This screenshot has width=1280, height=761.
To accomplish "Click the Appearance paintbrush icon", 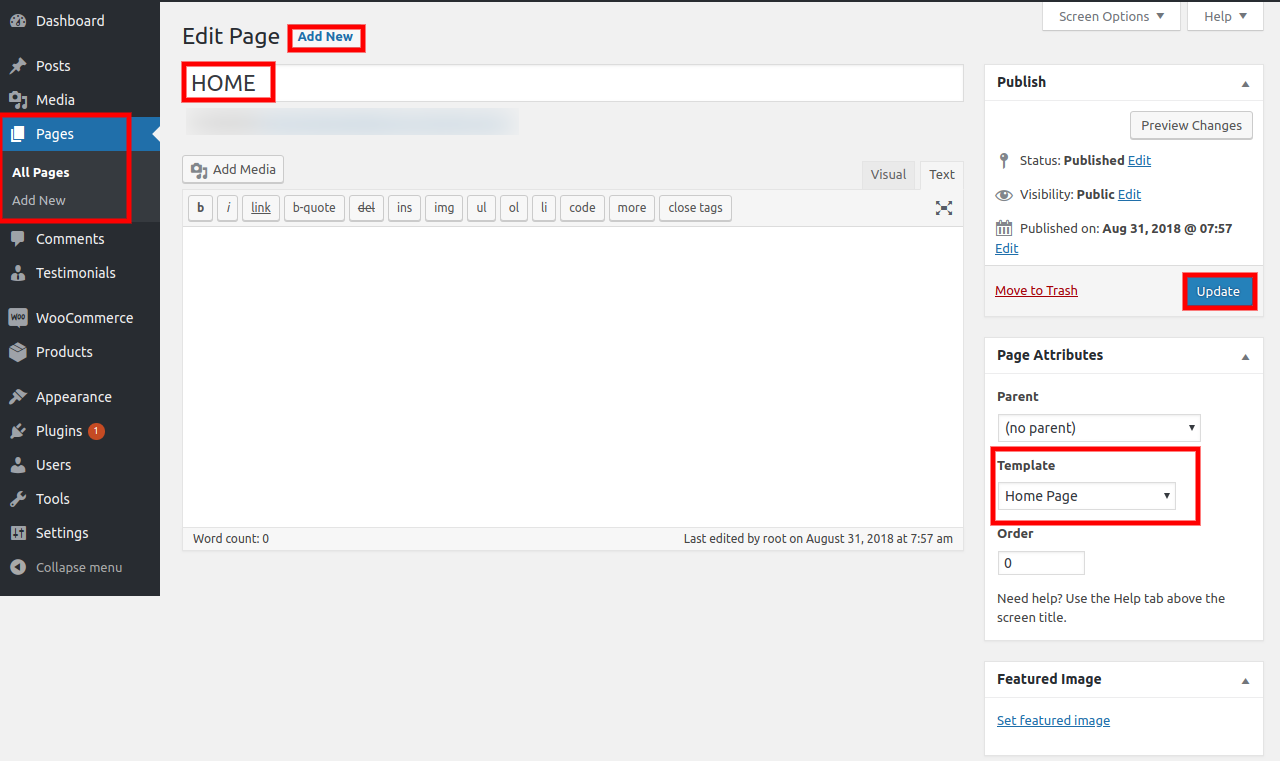I will coord(18,397).
